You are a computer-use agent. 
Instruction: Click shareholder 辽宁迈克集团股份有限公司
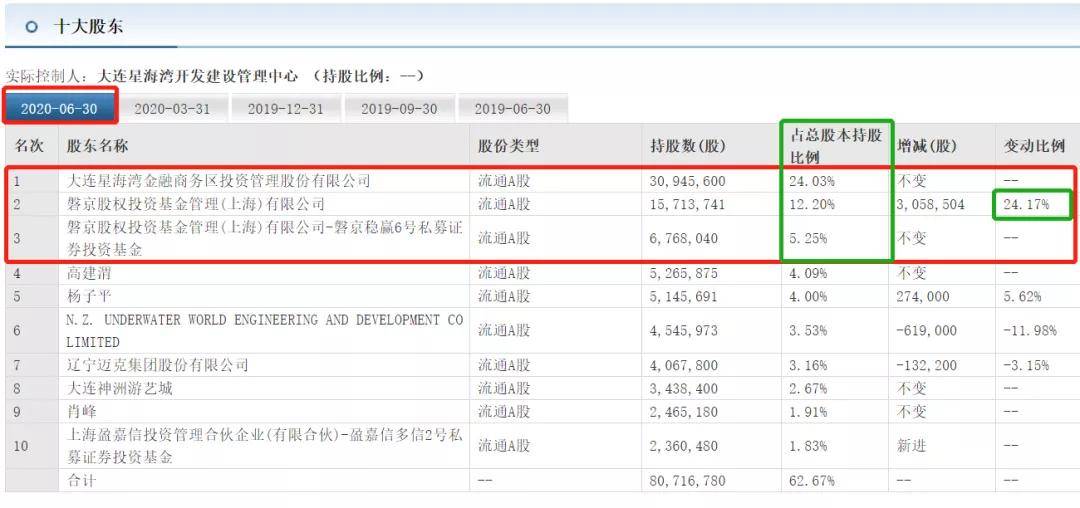pos(157,365)
